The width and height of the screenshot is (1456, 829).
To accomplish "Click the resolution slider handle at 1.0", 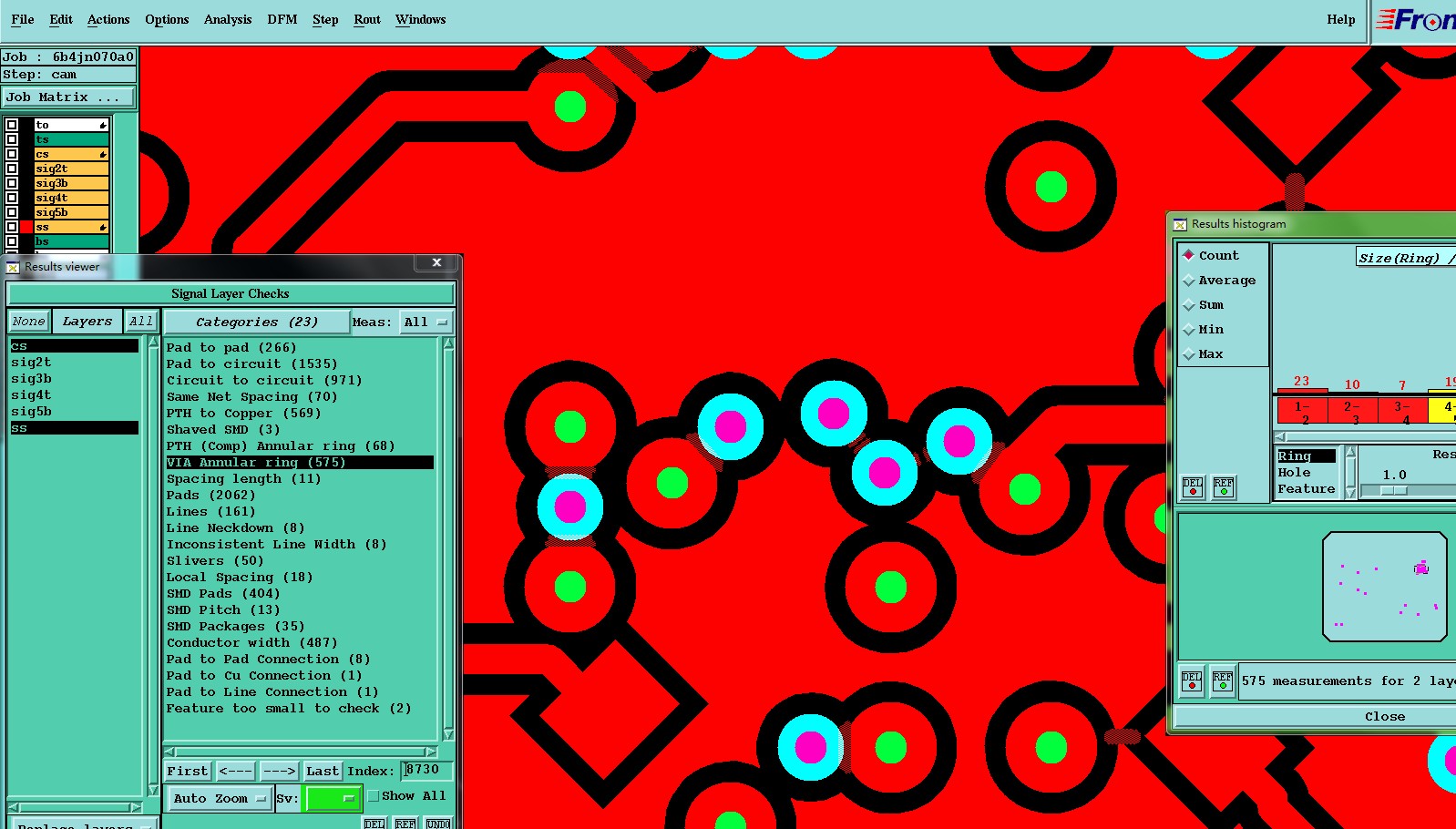I will tap(1394, 490).
